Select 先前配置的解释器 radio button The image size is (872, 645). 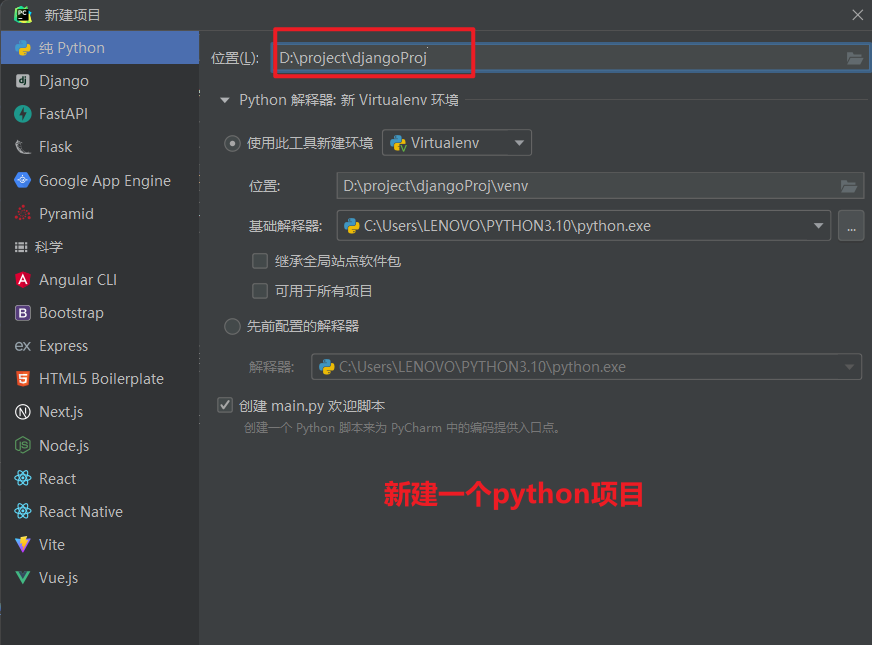pyautogui.click(x=232, y=326)
